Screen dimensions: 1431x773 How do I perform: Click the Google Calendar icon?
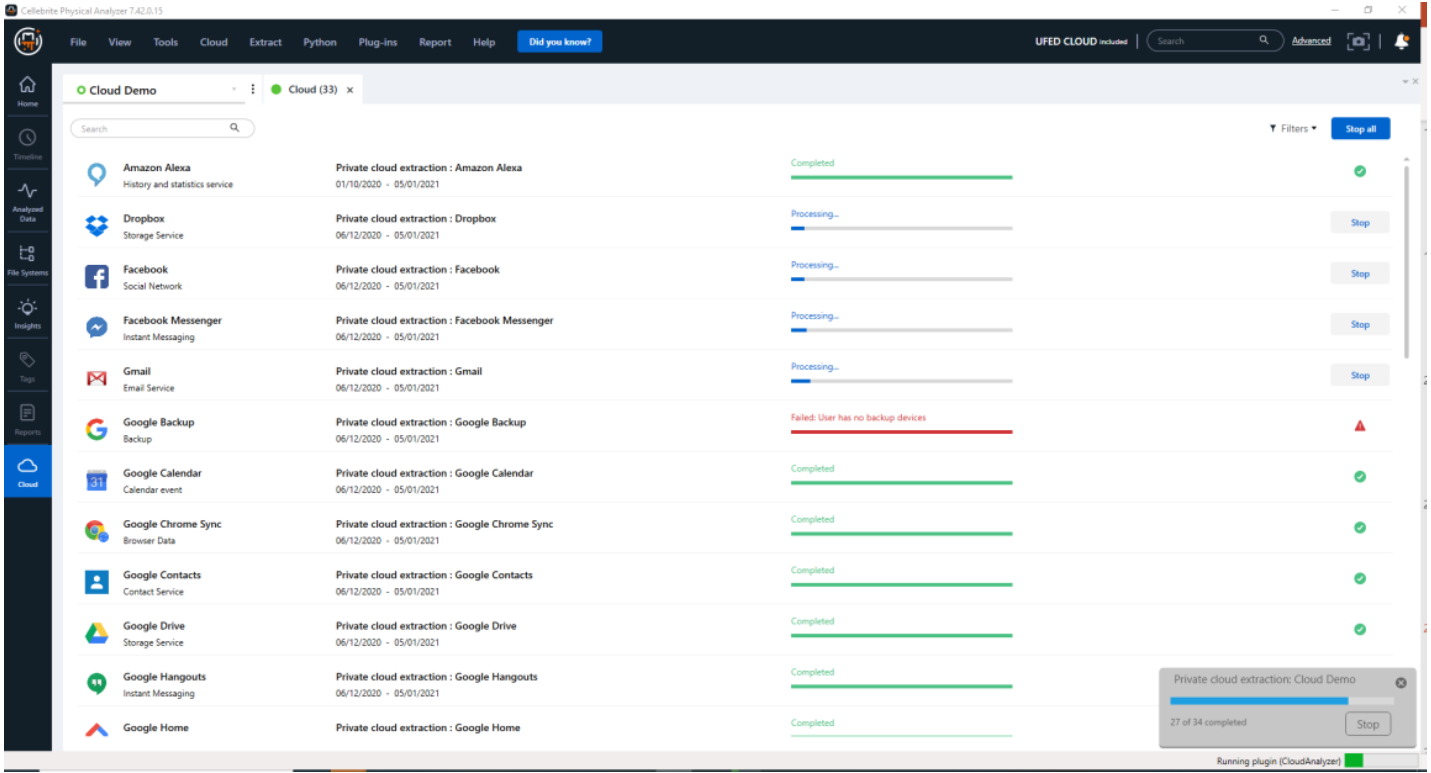point(96,480)
